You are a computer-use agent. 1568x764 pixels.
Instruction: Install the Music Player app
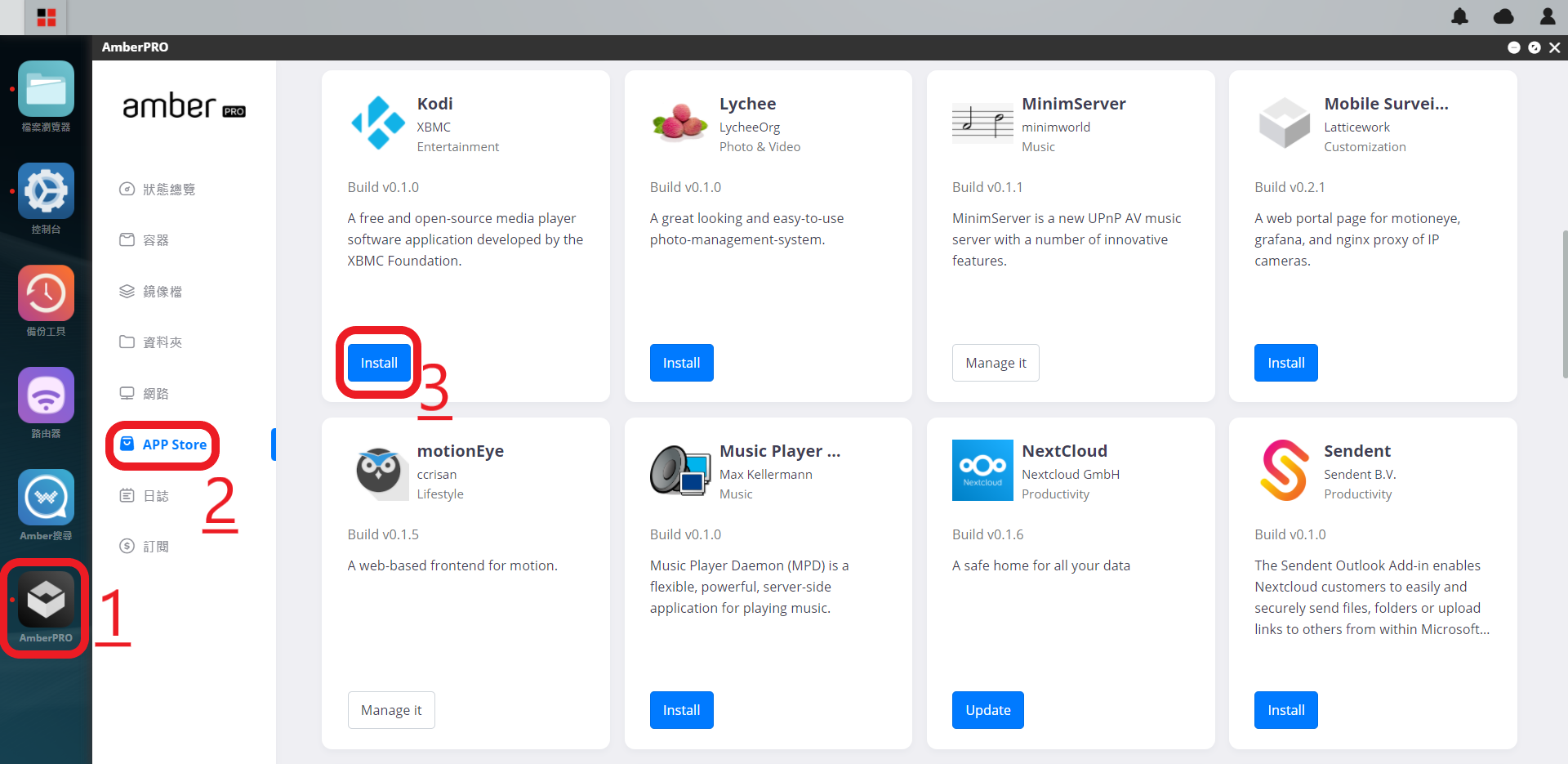(682, 710)
